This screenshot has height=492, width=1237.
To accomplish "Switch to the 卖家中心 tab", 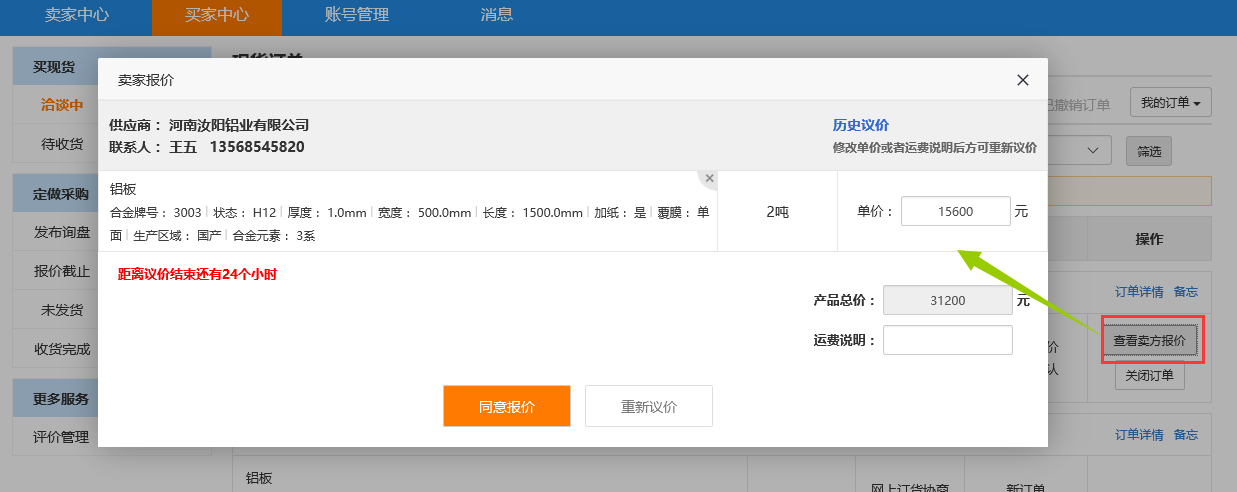I will click(x=77, y=15).
